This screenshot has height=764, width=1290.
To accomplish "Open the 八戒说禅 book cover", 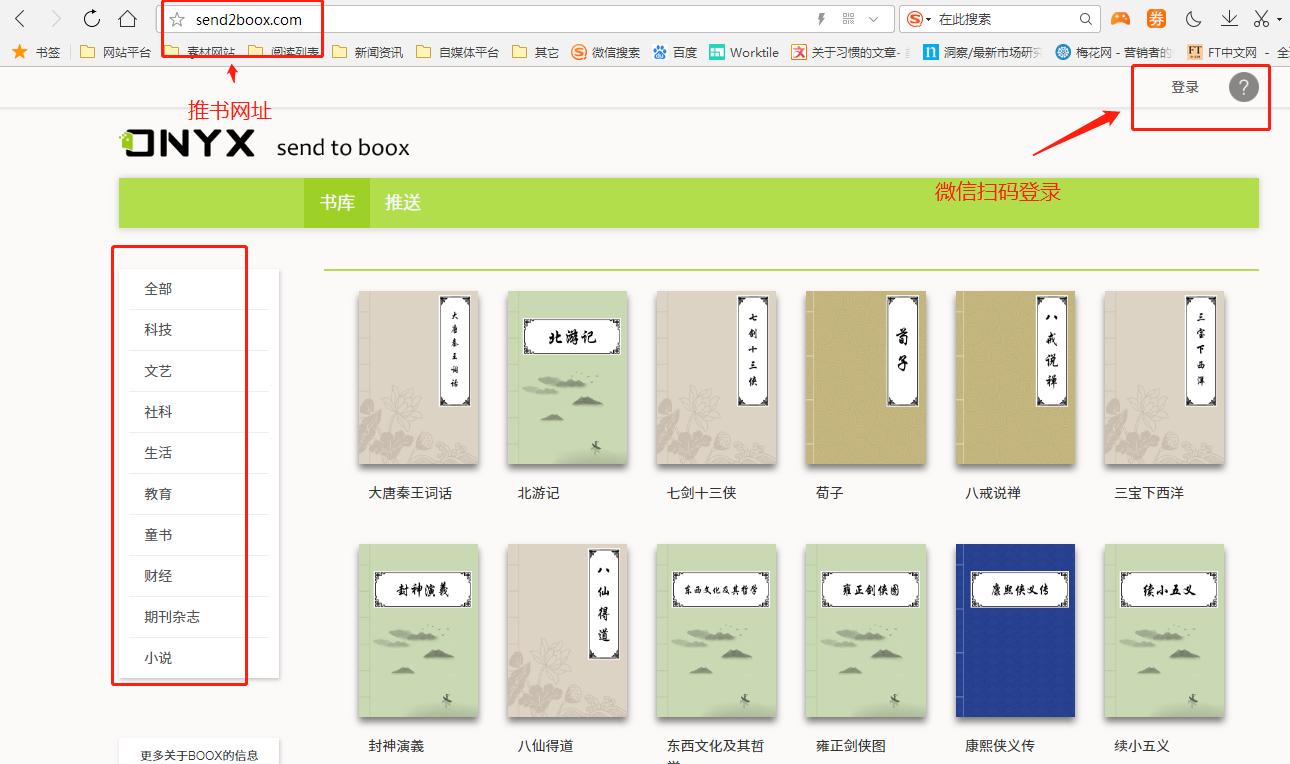I will 1015,378.
